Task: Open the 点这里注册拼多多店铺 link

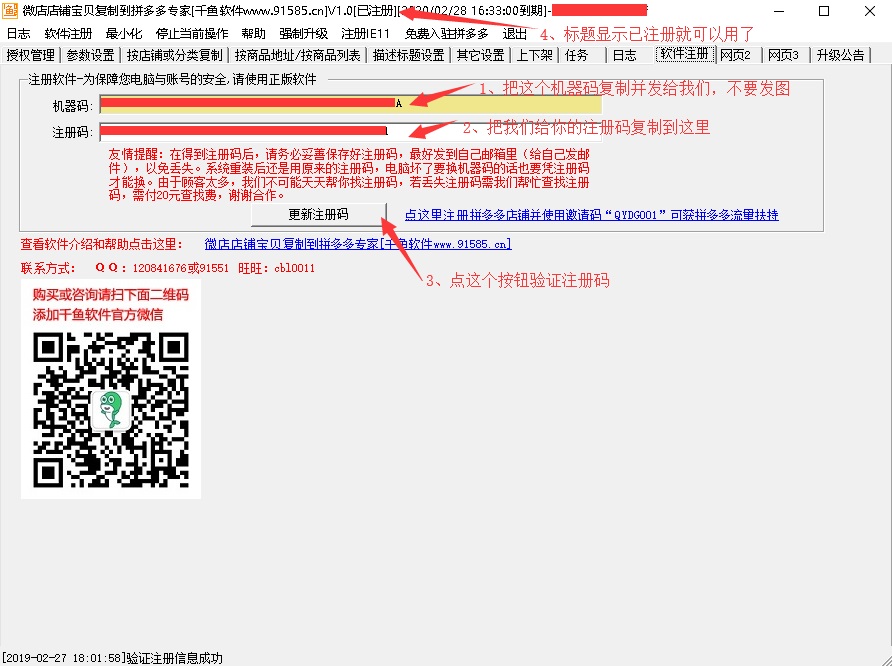Action: [592, 215]
